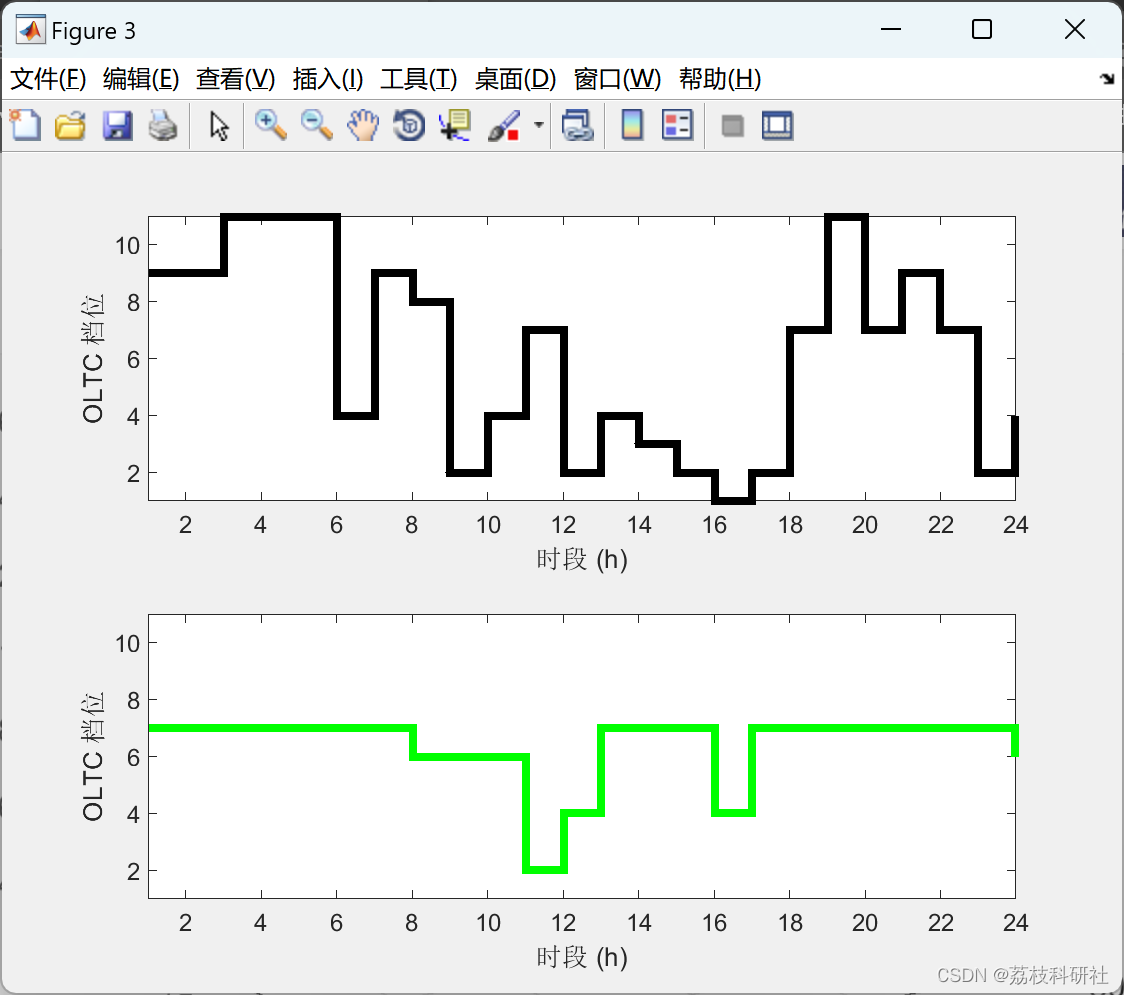Click the top plot's OLTC 档位 y-axis label
This screenshot has height=995, width=1124.
[x=93, y=358]
